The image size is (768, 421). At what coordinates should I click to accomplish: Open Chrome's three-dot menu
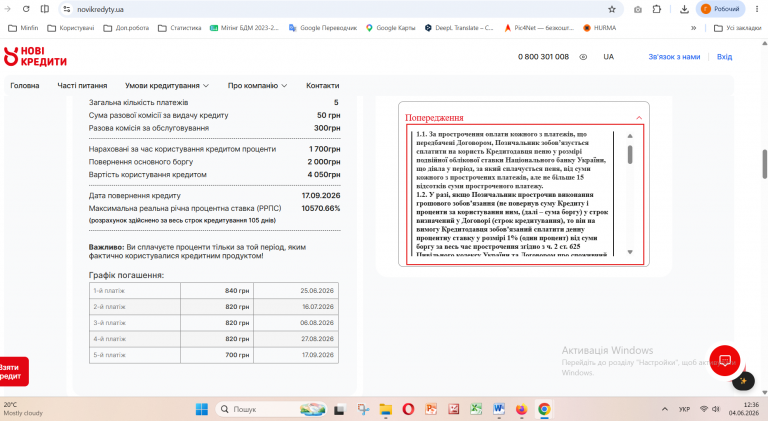click(x=757, y=9)
